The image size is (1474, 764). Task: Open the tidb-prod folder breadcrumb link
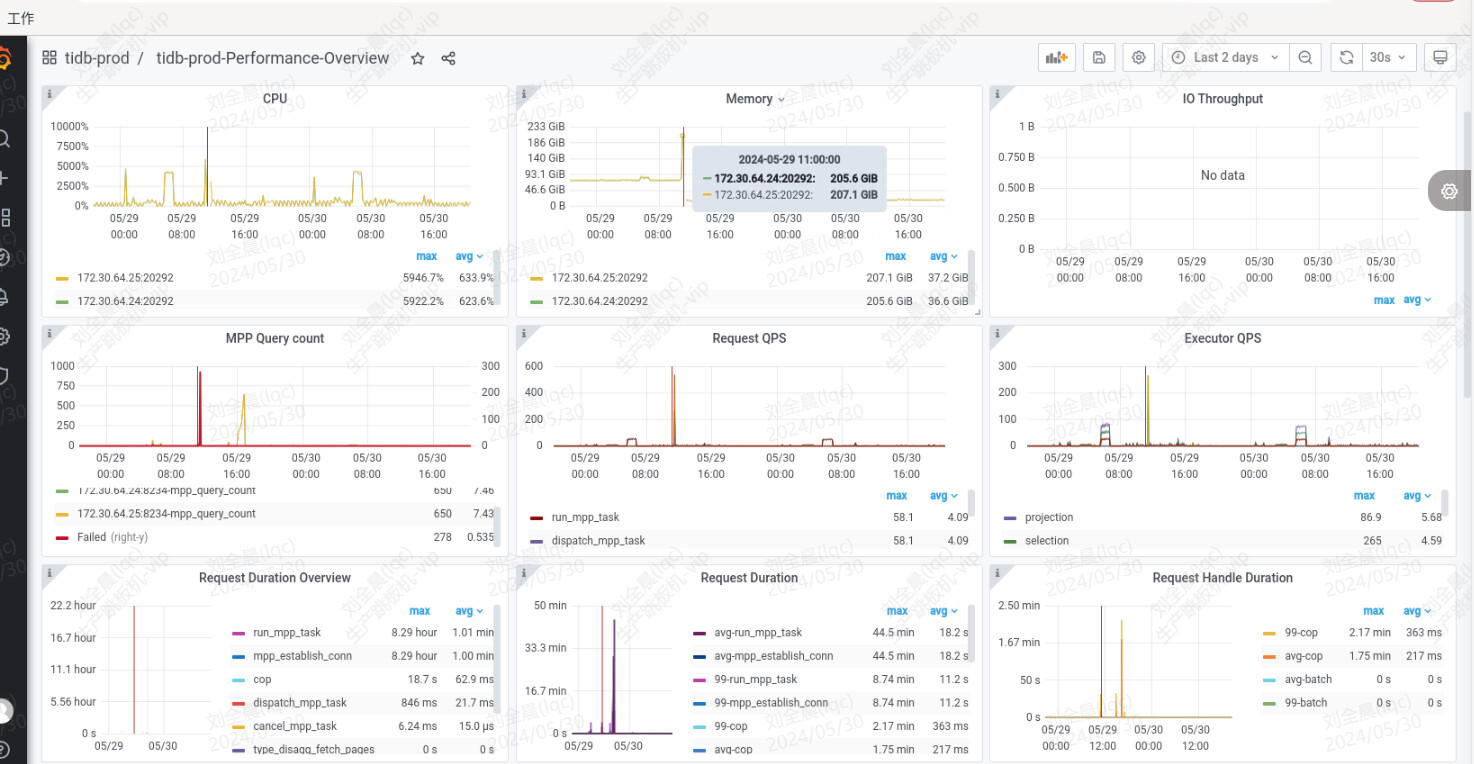(x=97, y=58)
